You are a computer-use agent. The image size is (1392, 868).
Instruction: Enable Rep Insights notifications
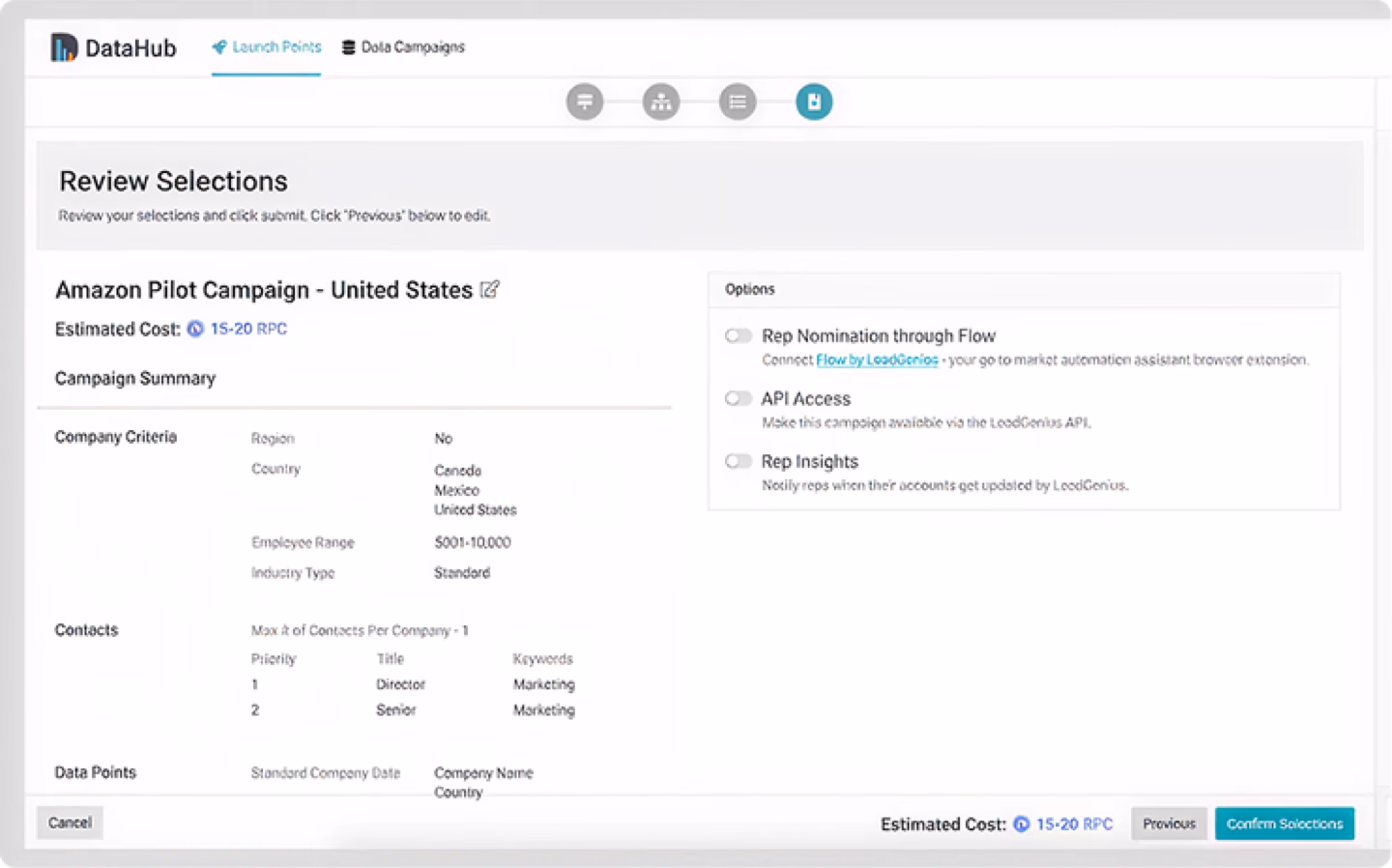pos(739,461)
